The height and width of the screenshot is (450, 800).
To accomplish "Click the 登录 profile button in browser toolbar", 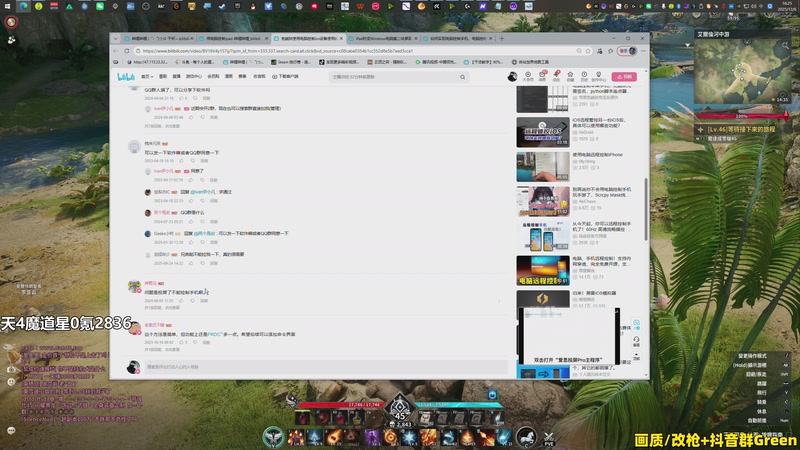I will click(x=627, y=51).
